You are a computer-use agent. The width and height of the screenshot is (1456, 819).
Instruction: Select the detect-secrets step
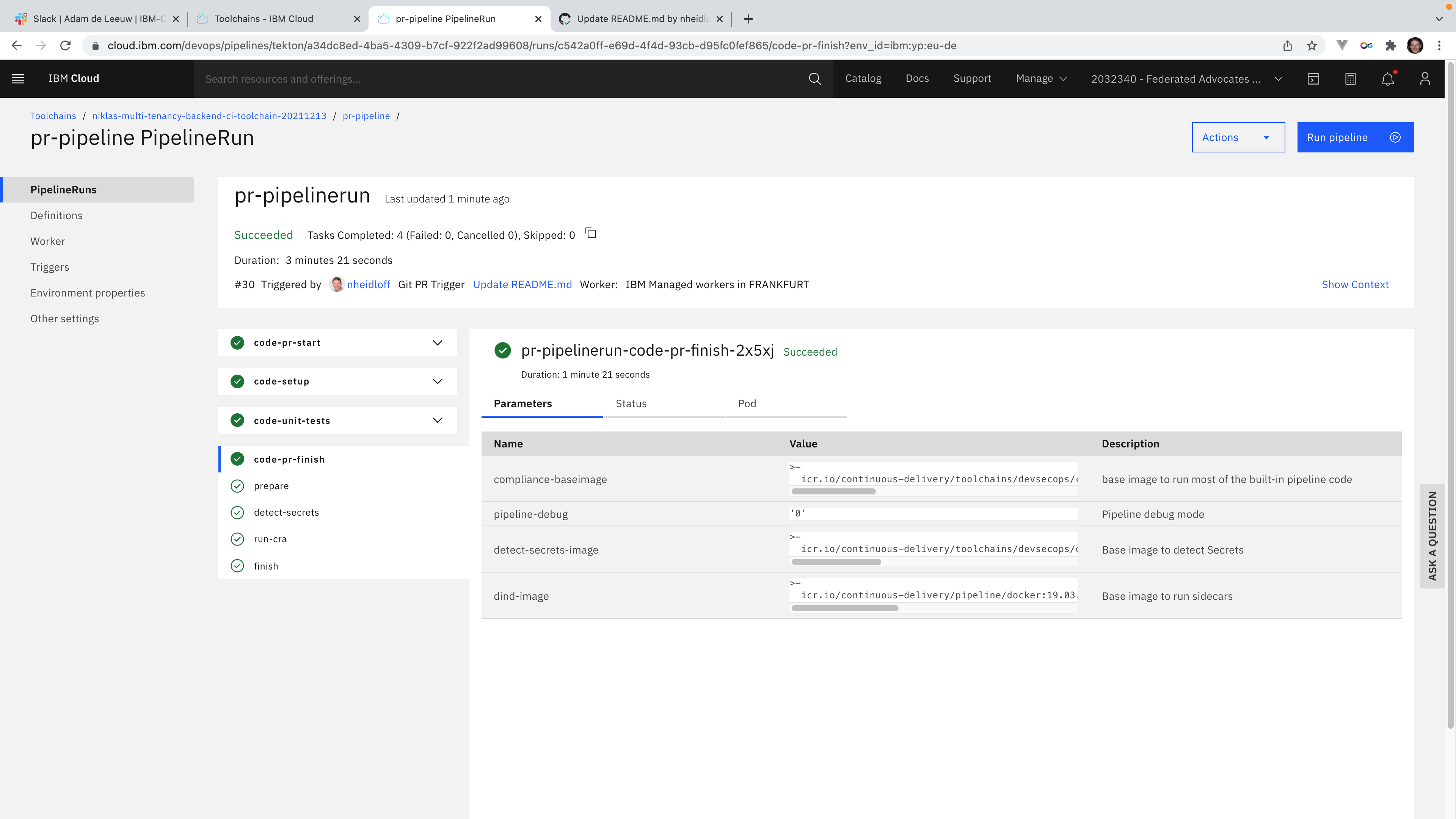[286, 513]
